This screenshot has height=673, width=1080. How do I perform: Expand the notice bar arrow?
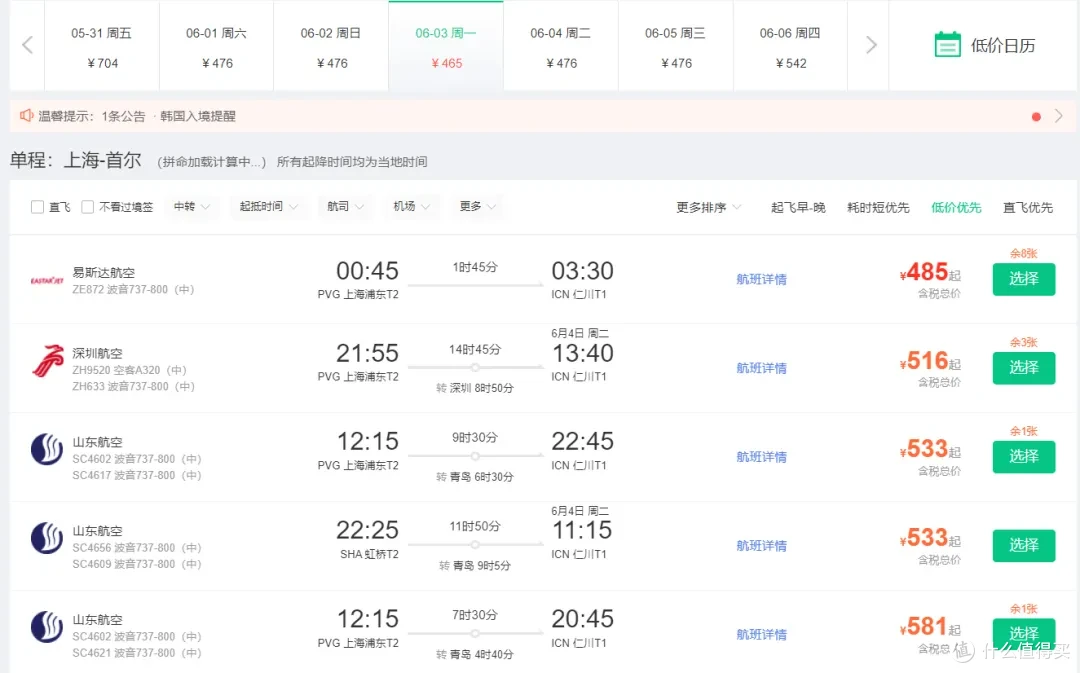(1059, 116)
